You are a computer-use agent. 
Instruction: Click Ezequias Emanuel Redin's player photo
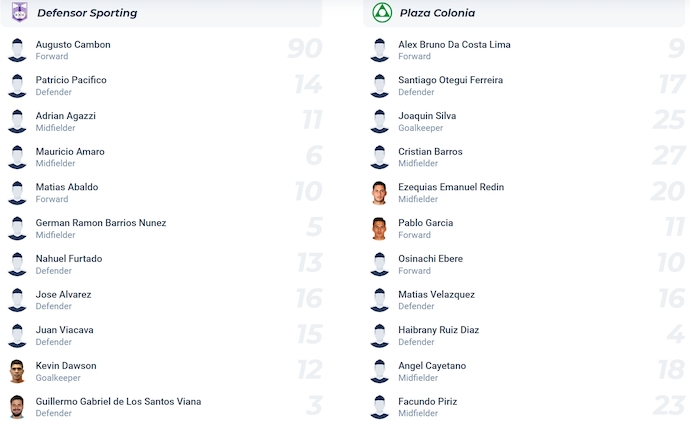click(379, 193)
